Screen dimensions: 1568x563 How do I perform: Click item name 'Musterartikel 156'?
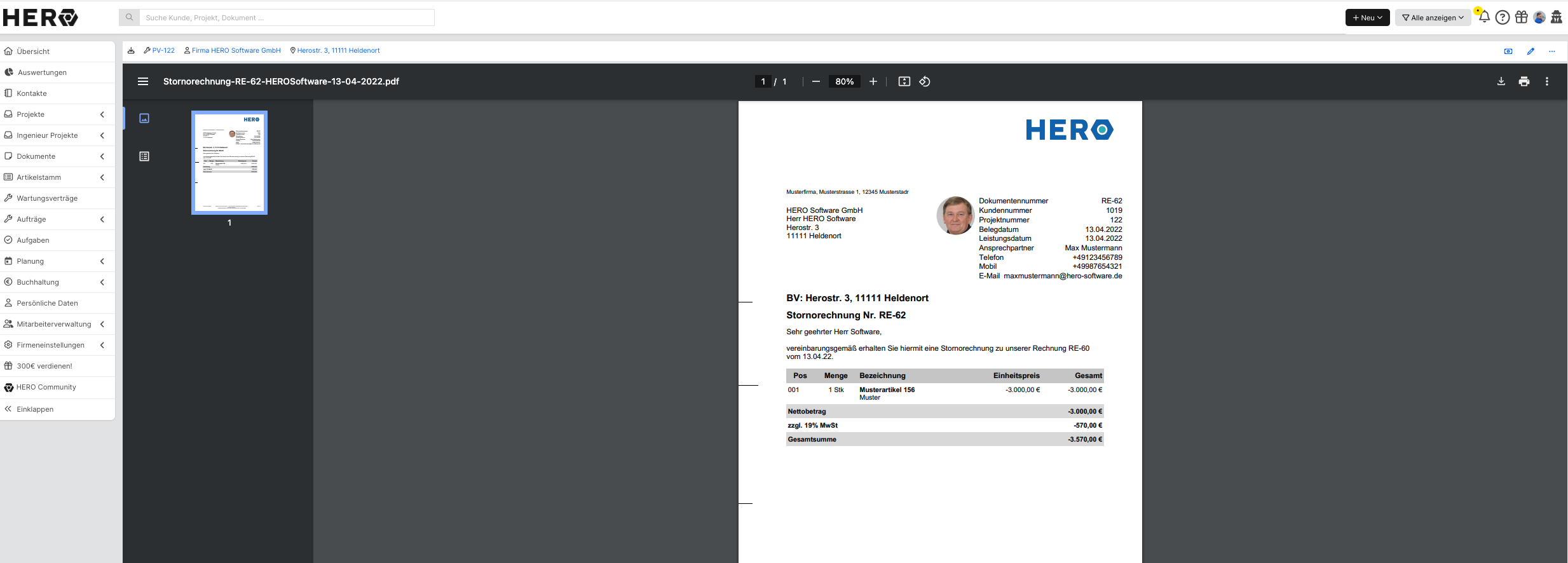pyautogui.click(x=887, y=390)
